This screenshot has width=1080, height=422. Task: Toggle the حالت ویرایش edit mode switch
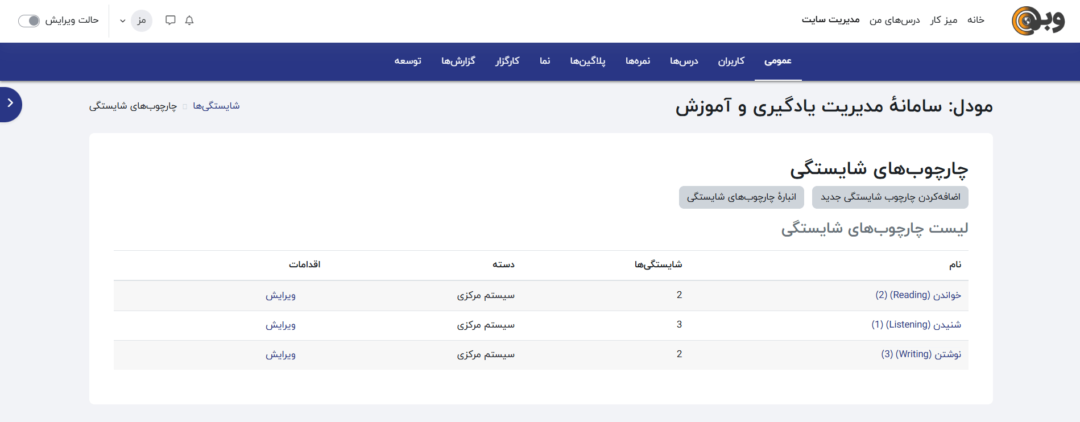pyautogui.click(x=29, y=20)
